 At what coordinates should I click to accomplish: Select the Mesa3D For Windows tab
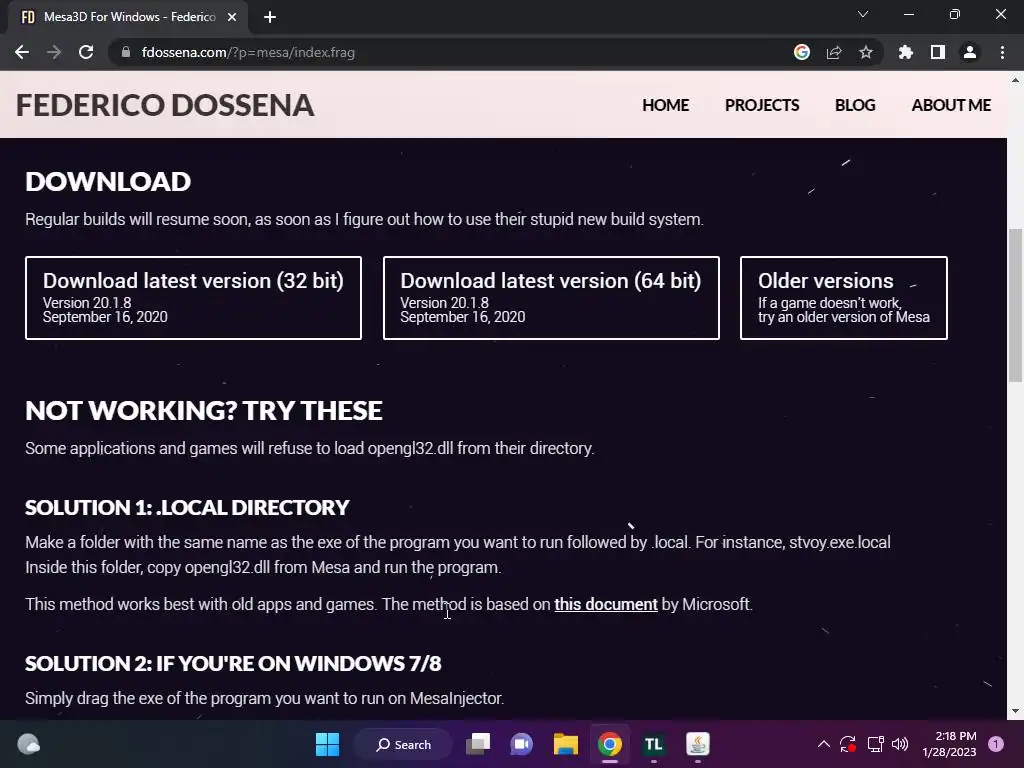pos(129,17)
